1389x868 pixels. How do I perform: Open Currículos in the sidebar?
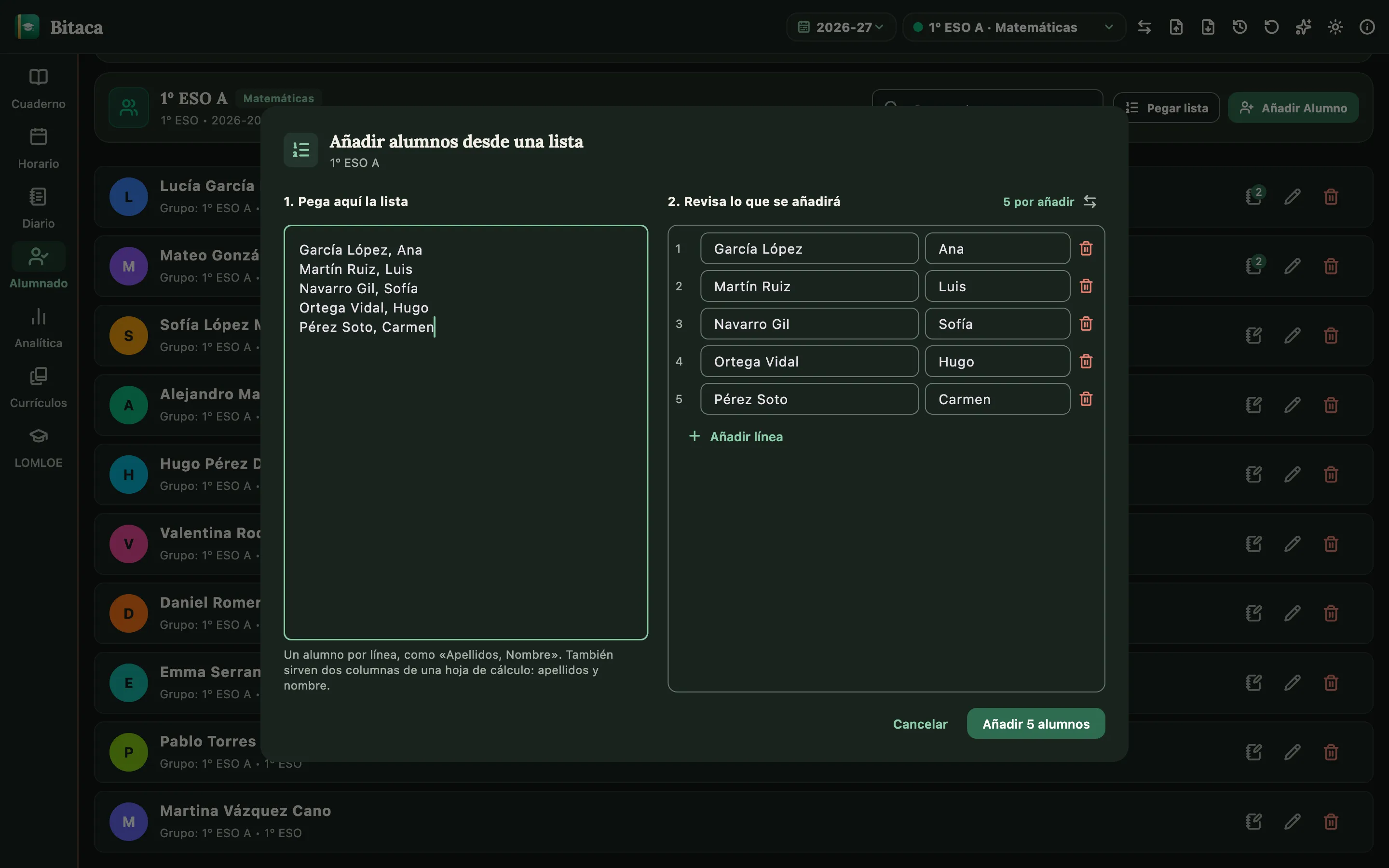point(39,388)
